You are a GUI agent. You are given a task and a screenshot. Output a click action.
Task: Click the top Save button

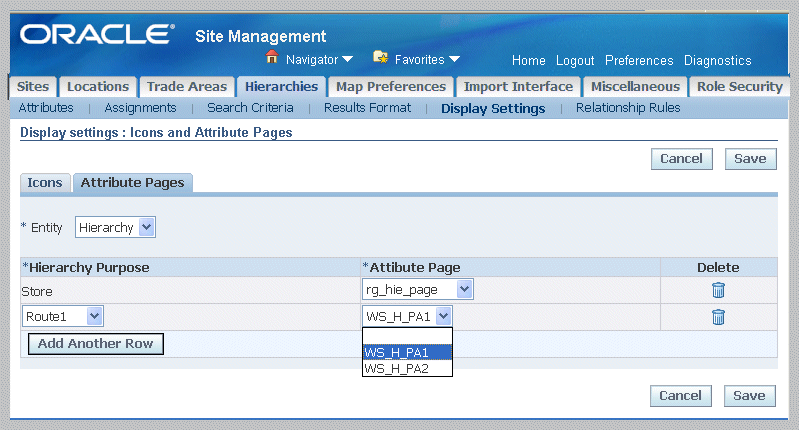pyautogui.click(x=751, y=159)
